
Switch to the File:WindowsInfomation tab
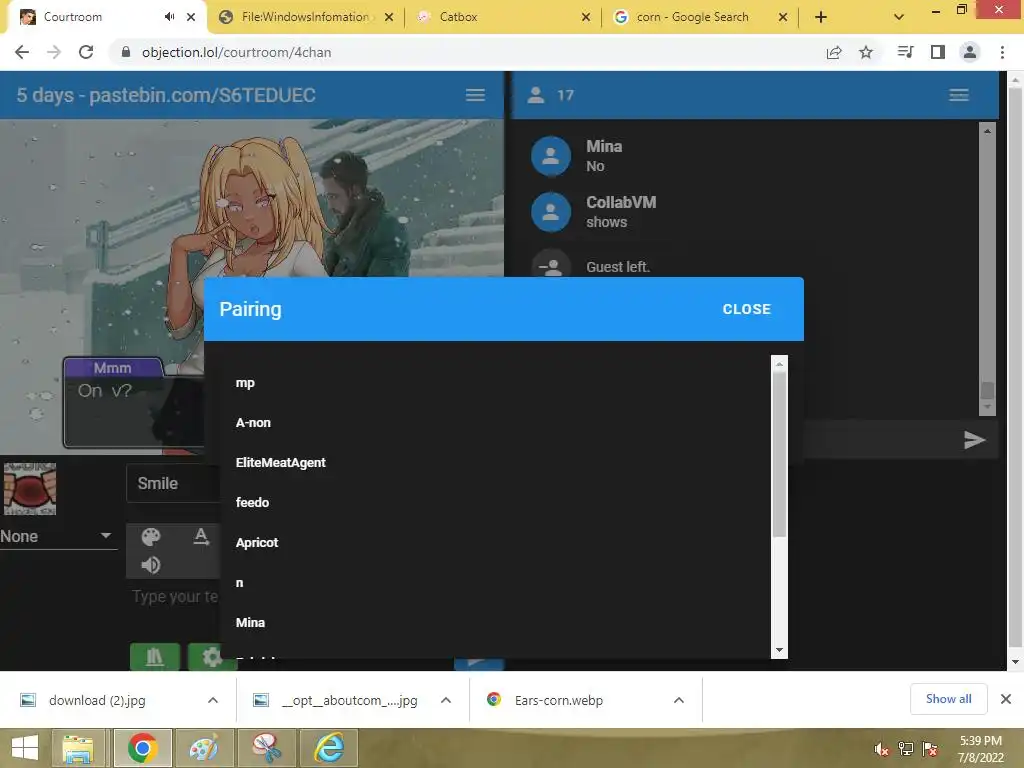(305, 17)
